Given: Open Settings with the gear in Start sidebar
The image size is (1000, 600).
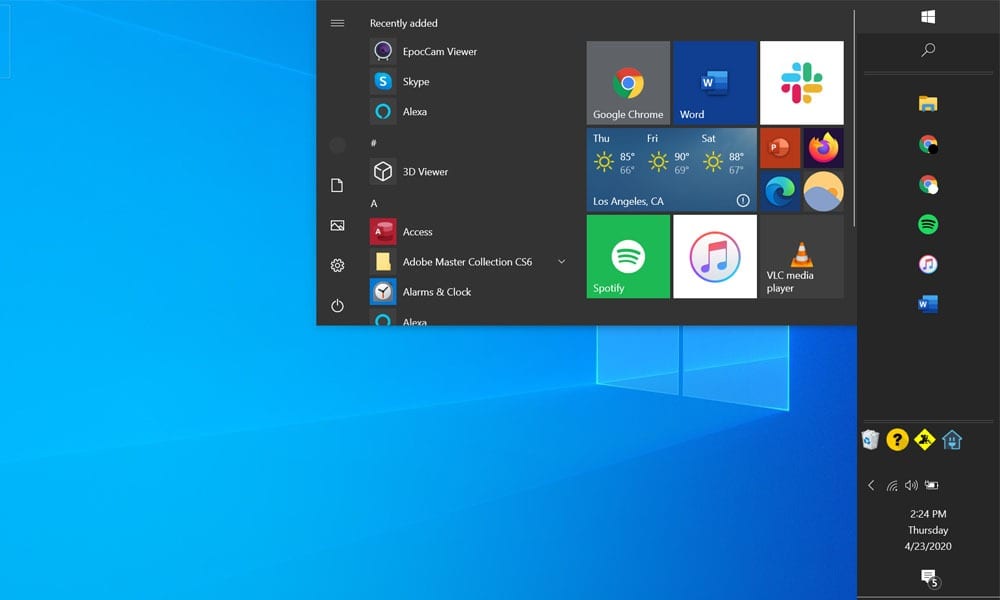Looking at the screenshot, I should 337,265.
